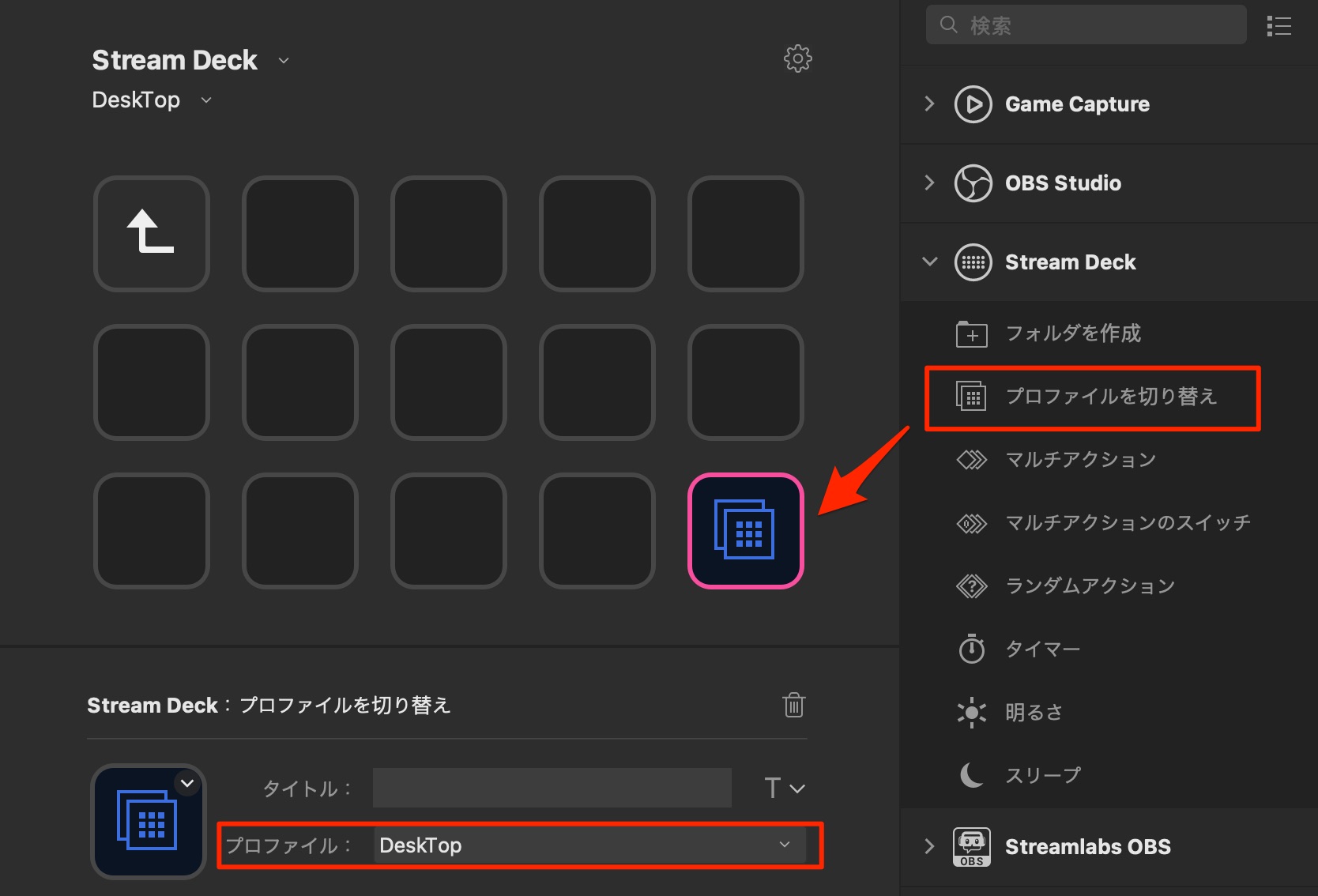This screenshot has width=1318, height=896.
Task: Select the タイマー label
Action: pyautogui.click(x=1042, y=649)
